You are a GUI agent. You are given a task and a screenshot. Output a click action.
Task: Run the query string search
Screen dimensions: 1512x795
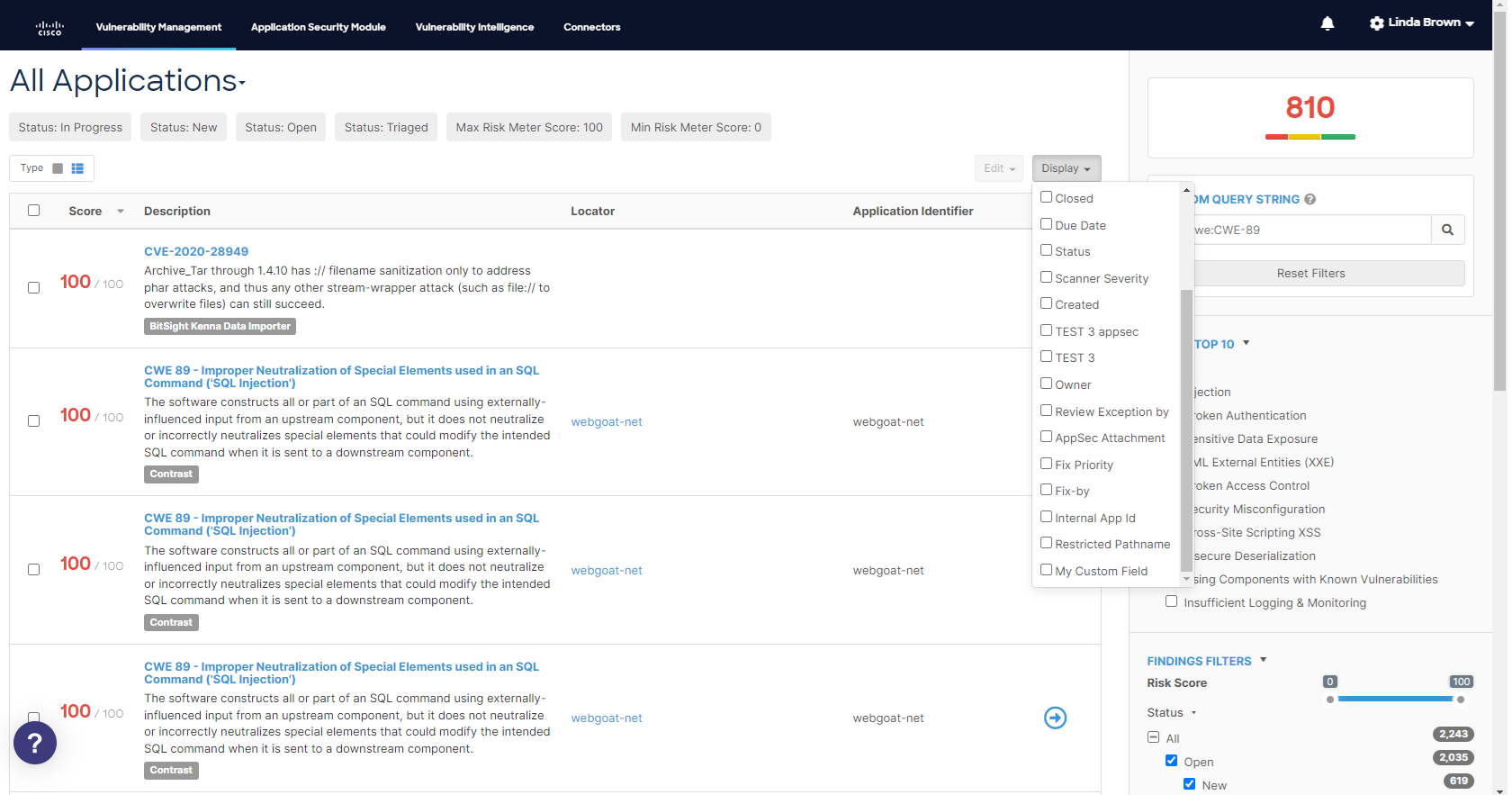(x=1447, y=230)
